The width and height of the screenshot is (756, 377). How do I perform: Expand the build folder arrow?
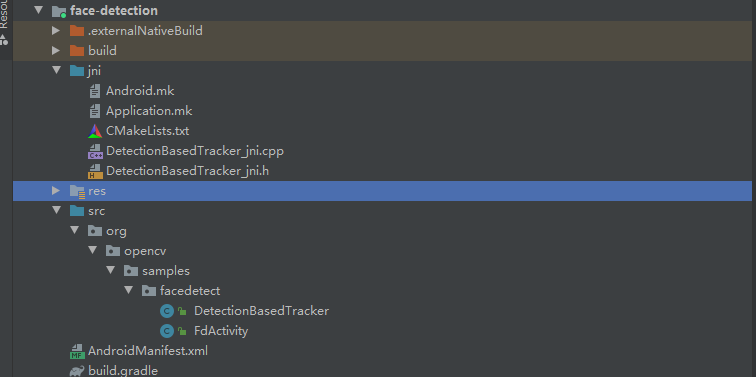(56, 51)
